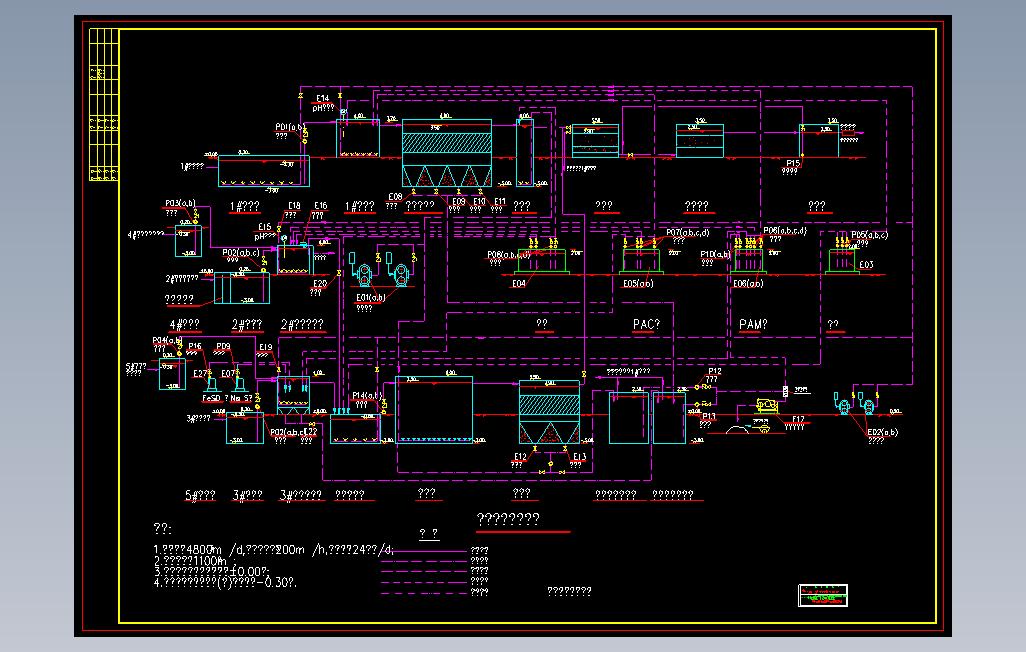Click the P10(a,b) pump label

click(x=715, y=254)
